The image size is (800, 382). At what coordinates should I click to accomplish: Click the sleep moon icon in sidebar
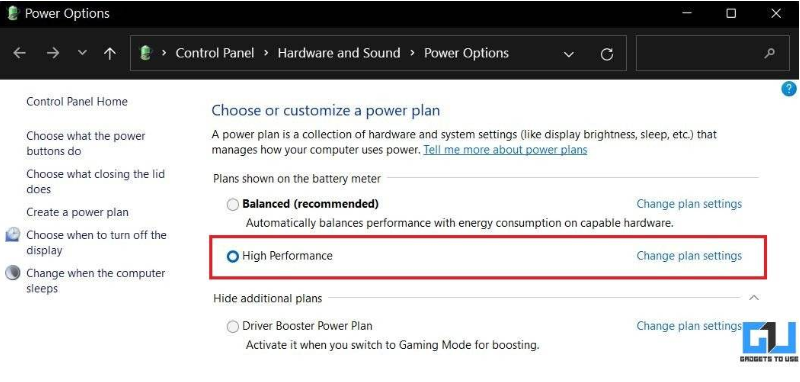[x=13, y=273]
